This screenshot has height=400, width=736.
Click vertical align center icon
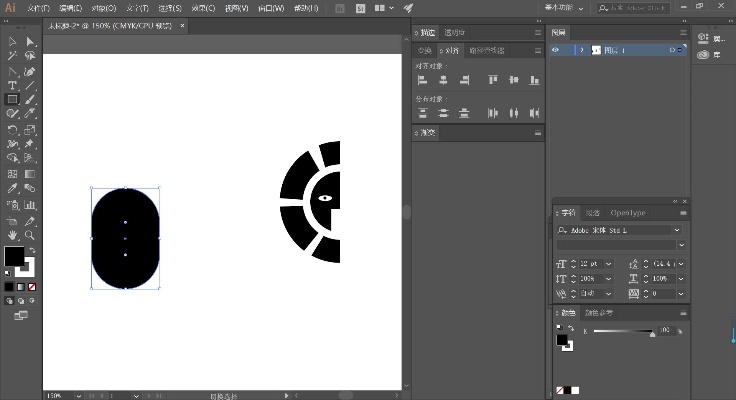pos(514,80)
